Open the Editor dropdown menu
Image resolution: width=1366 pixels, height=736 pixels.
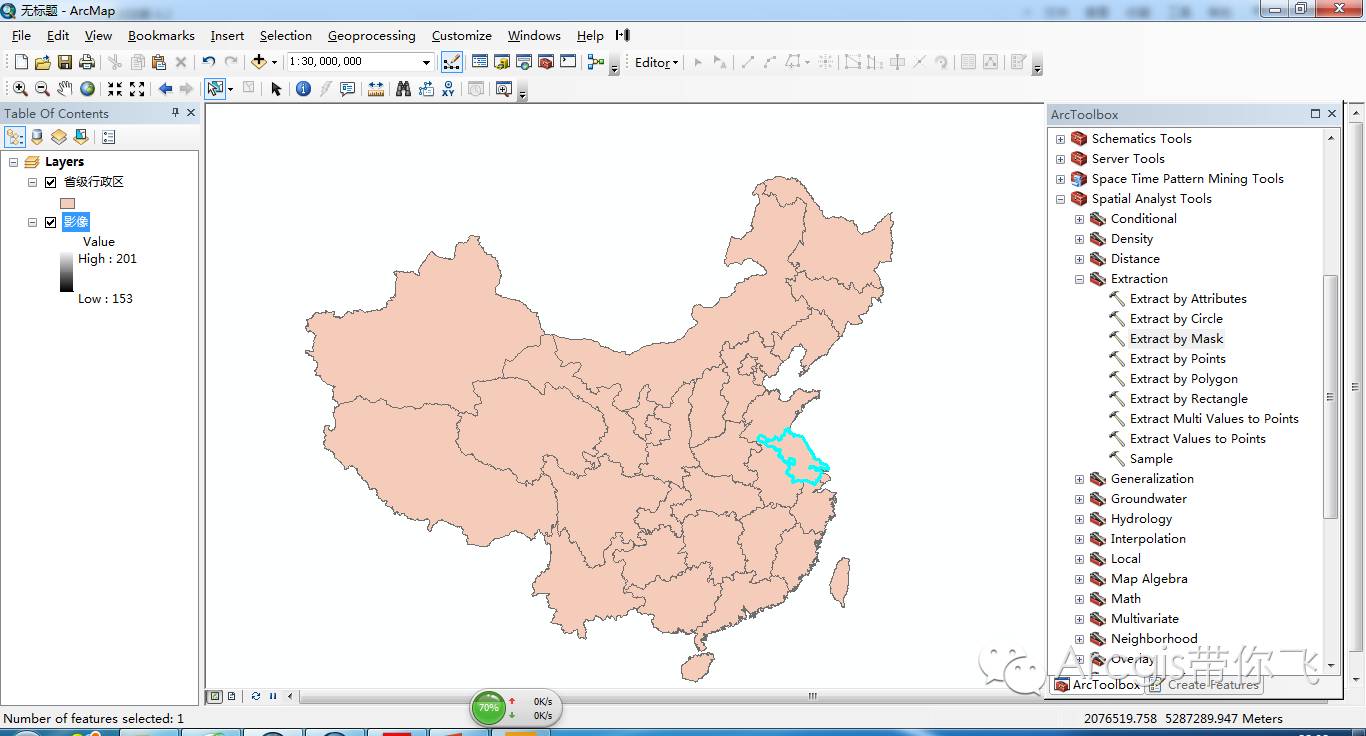[x=657, y=62]
